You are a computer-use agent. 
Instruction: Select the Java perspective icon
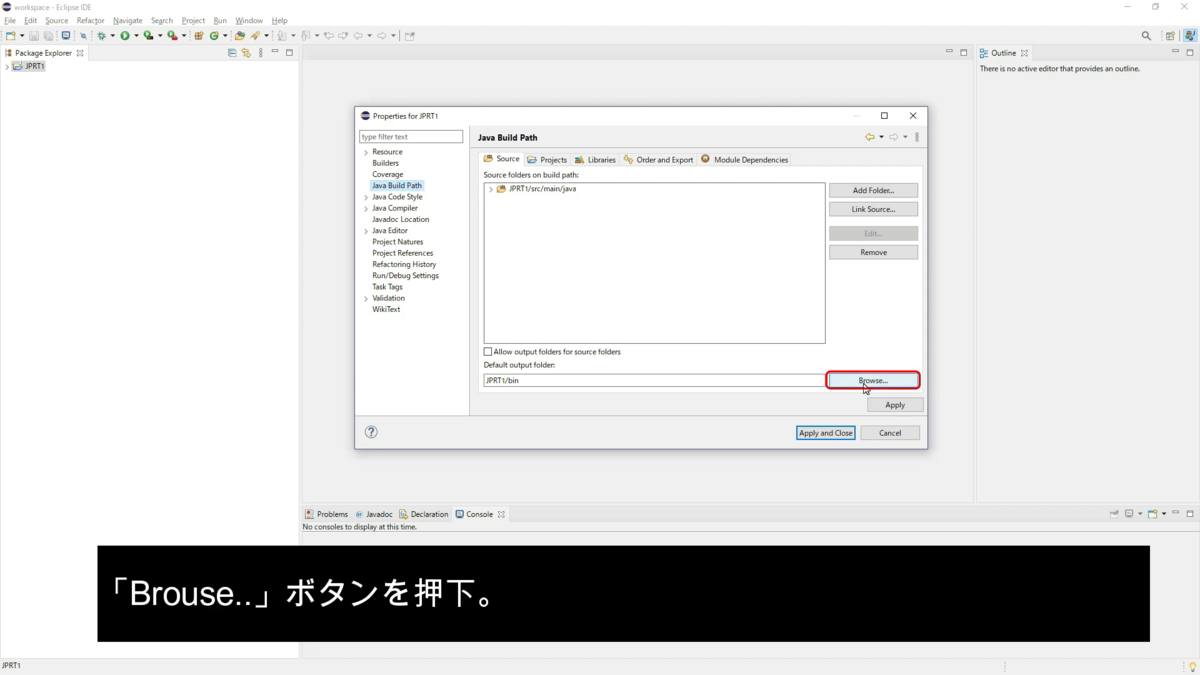(1189, 35)
